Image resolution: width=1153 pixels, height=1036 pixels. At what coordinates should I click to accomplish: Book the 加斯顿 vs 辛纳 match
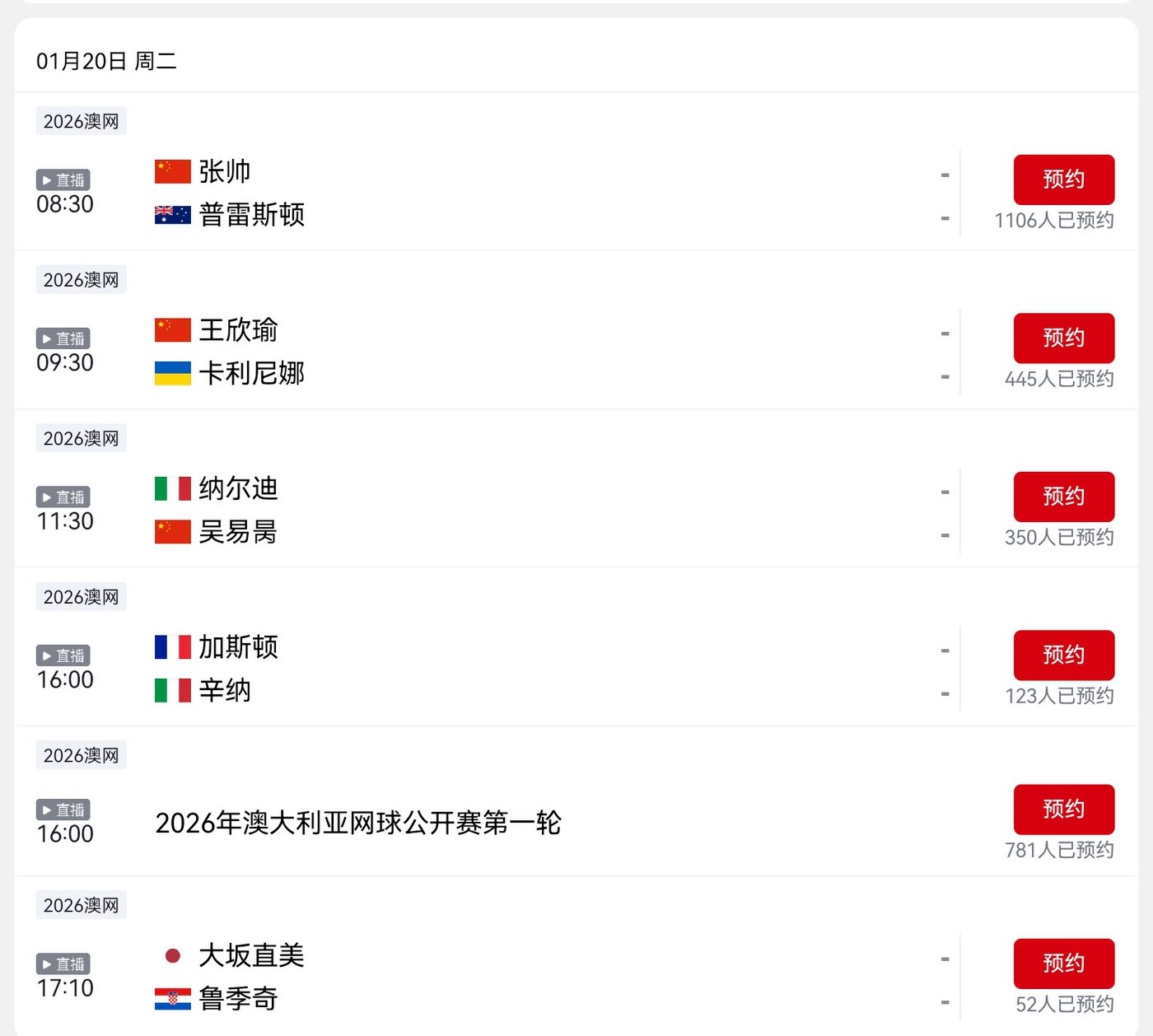point(1063,656)
